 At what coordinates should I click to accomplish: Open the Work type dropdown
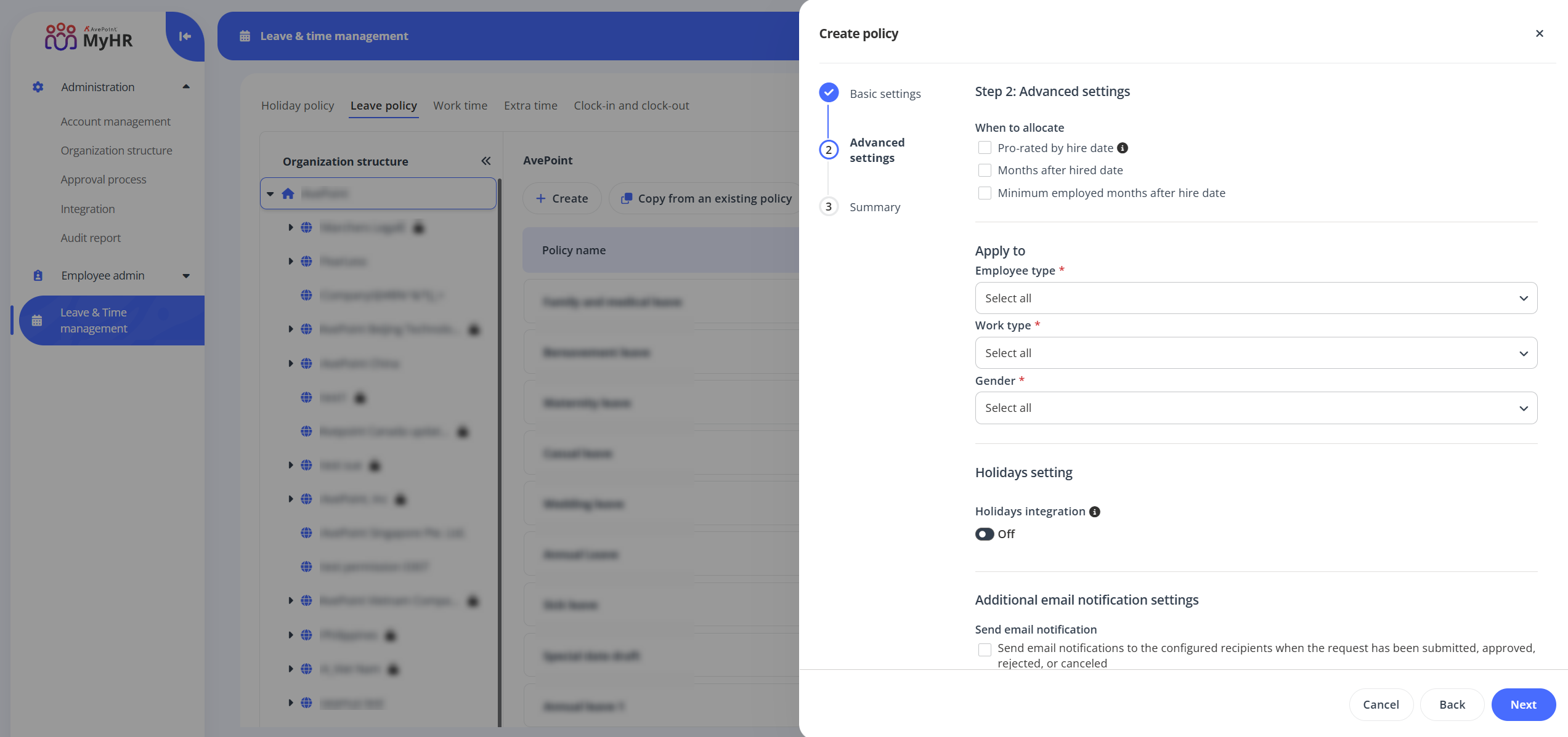(x=1256, y=353)
